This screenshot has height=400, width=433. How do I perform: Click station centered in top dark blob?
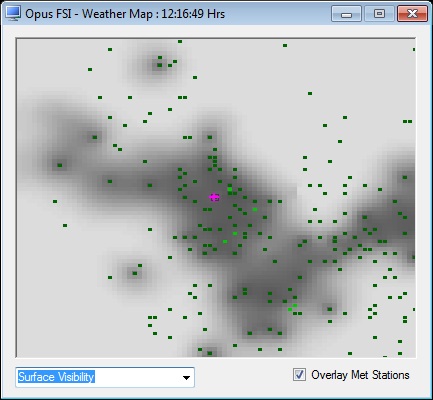[x=160, y=65]
